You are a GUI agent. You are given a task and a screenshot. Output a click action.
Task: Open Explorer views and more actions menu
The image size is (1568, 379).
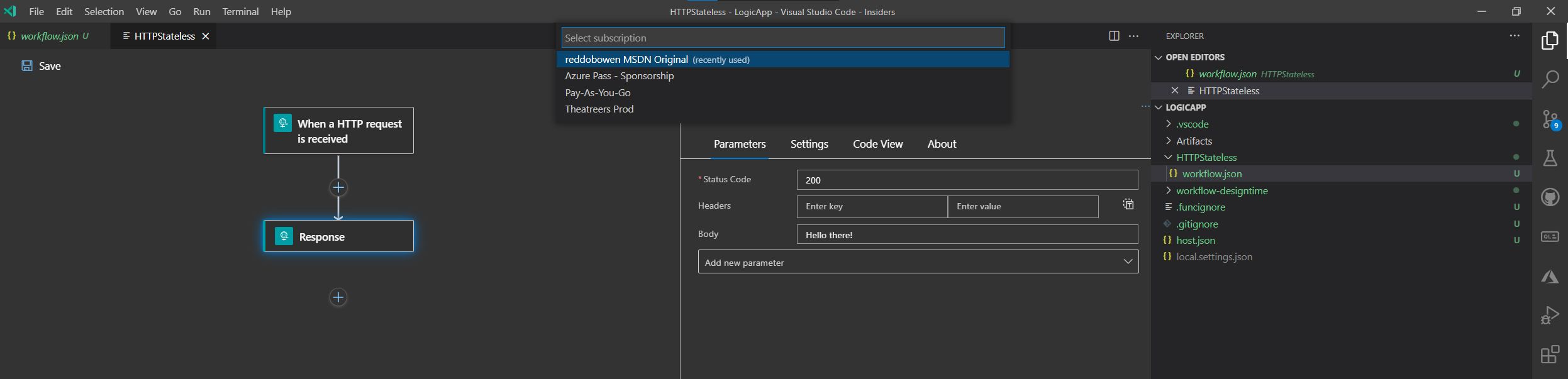point(1515,36)
